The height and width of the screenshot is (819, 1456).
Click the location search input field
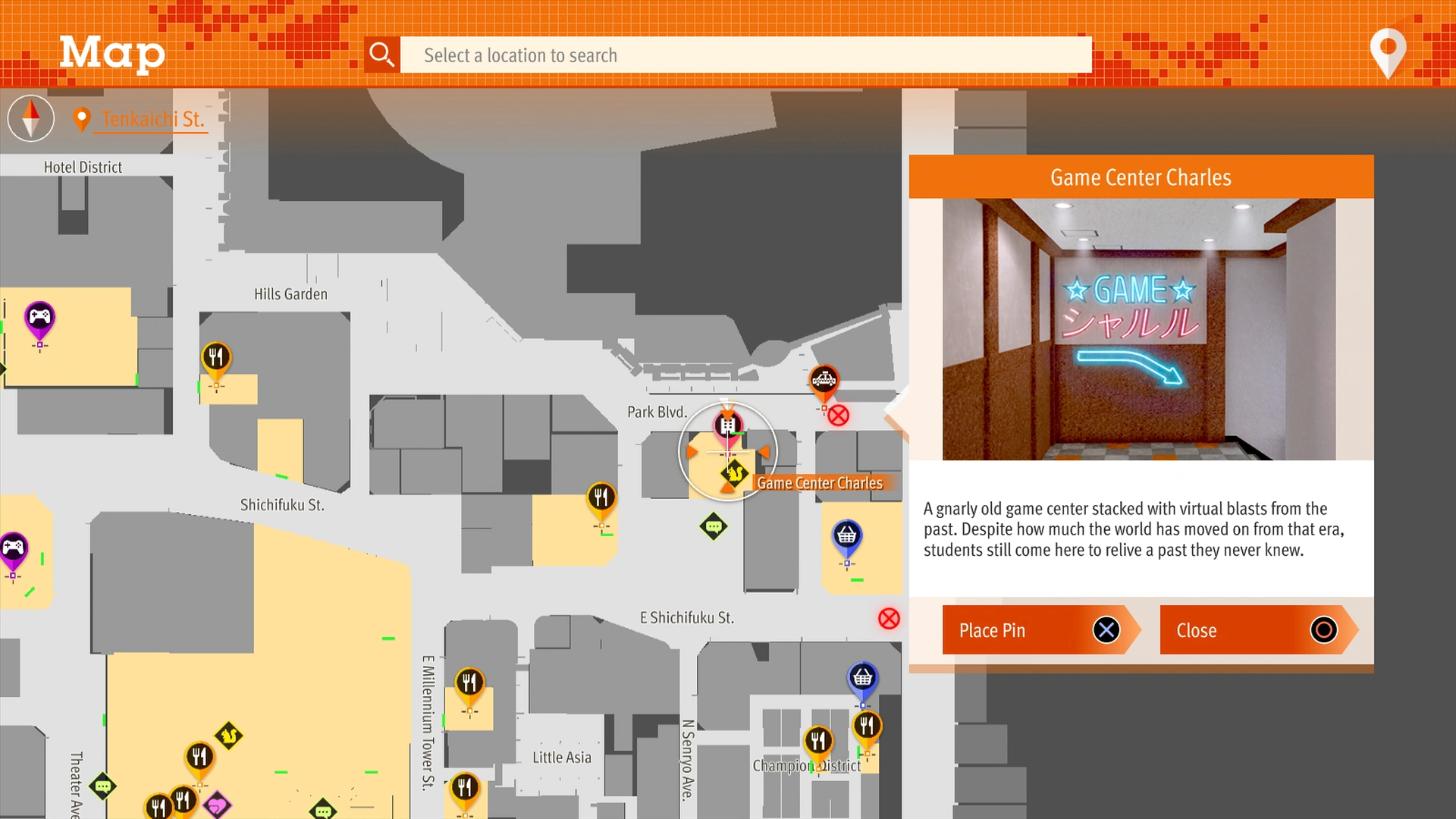pyautogui.click(x=745, y=55)
